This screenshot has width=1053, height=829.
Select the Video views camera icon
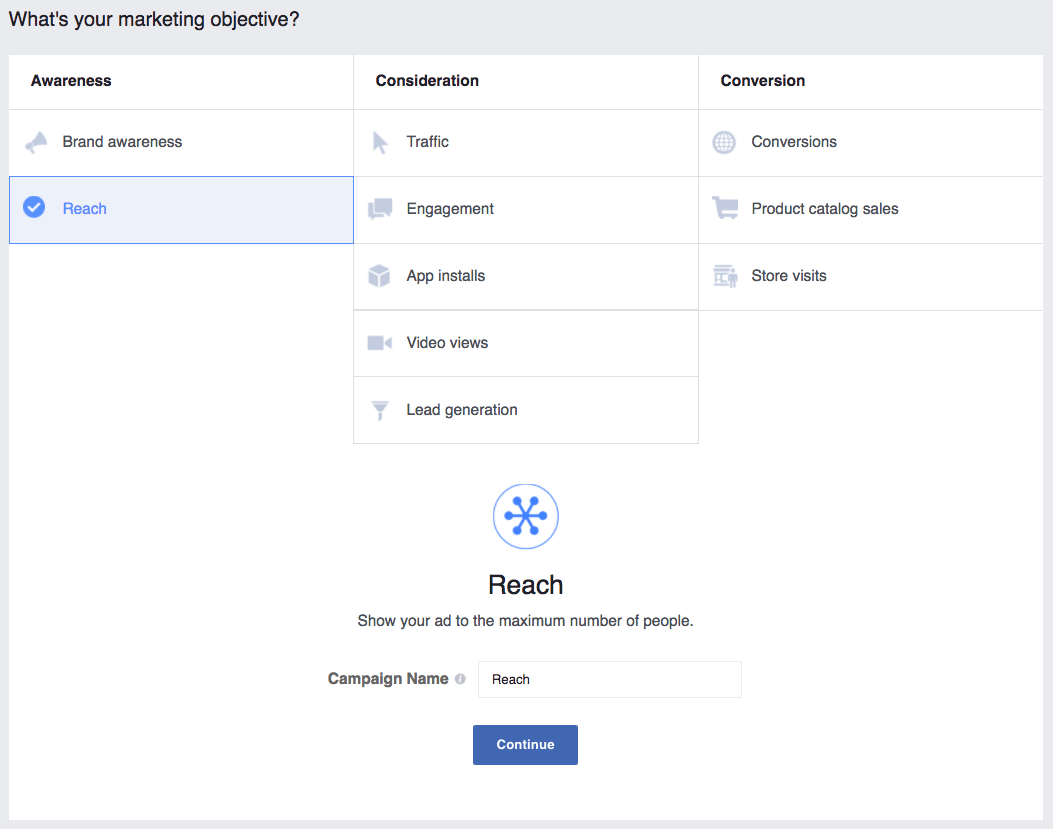[381, 342]
